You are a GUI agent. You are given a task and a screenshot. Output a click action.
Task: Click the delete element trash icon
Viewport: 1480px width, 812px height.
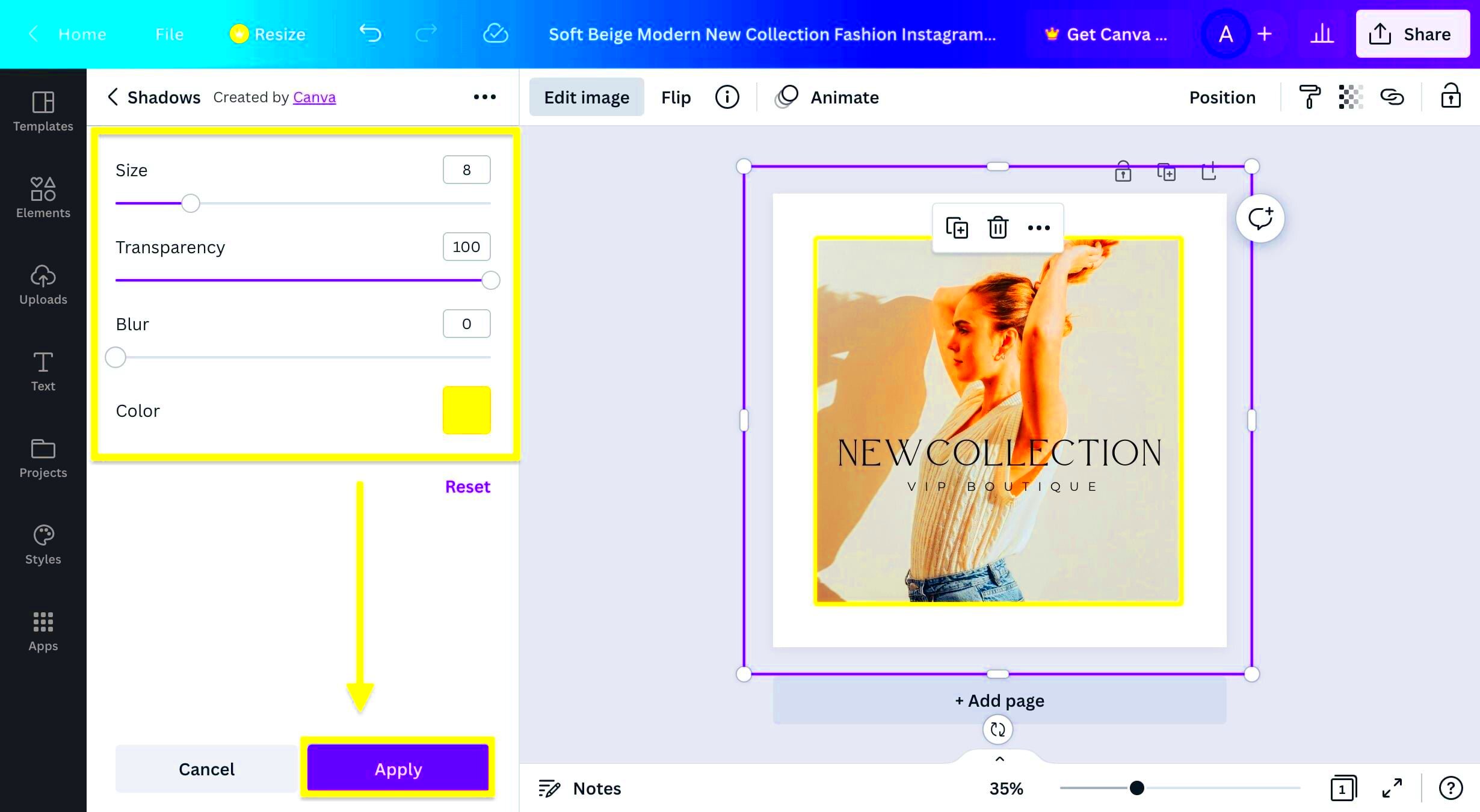tap(997, 226)
